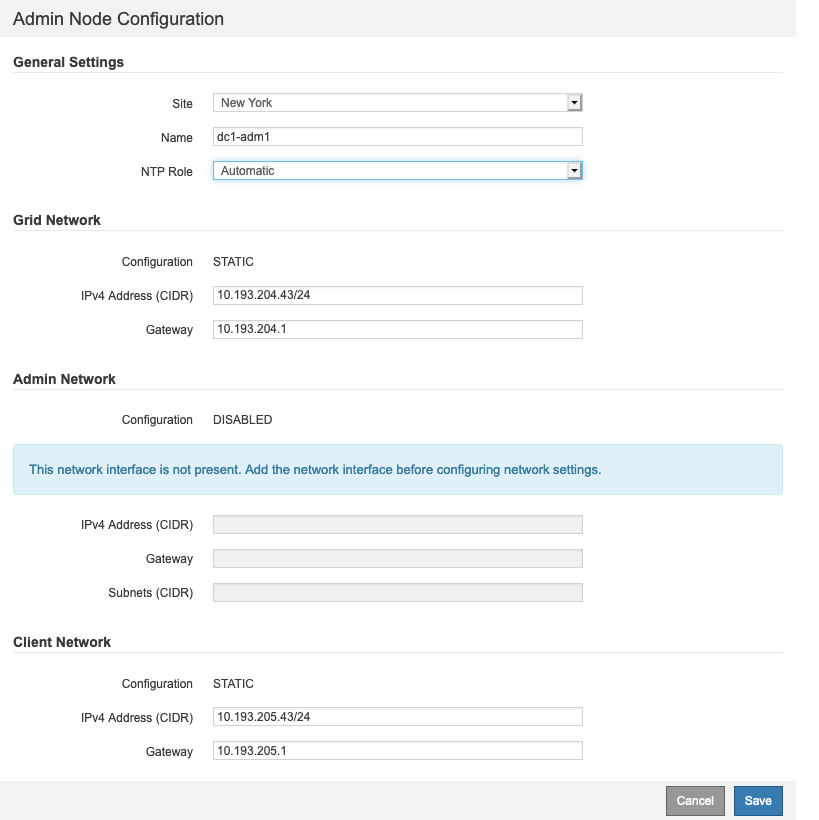Click the Client Network Gateway field

coord(397,751)
